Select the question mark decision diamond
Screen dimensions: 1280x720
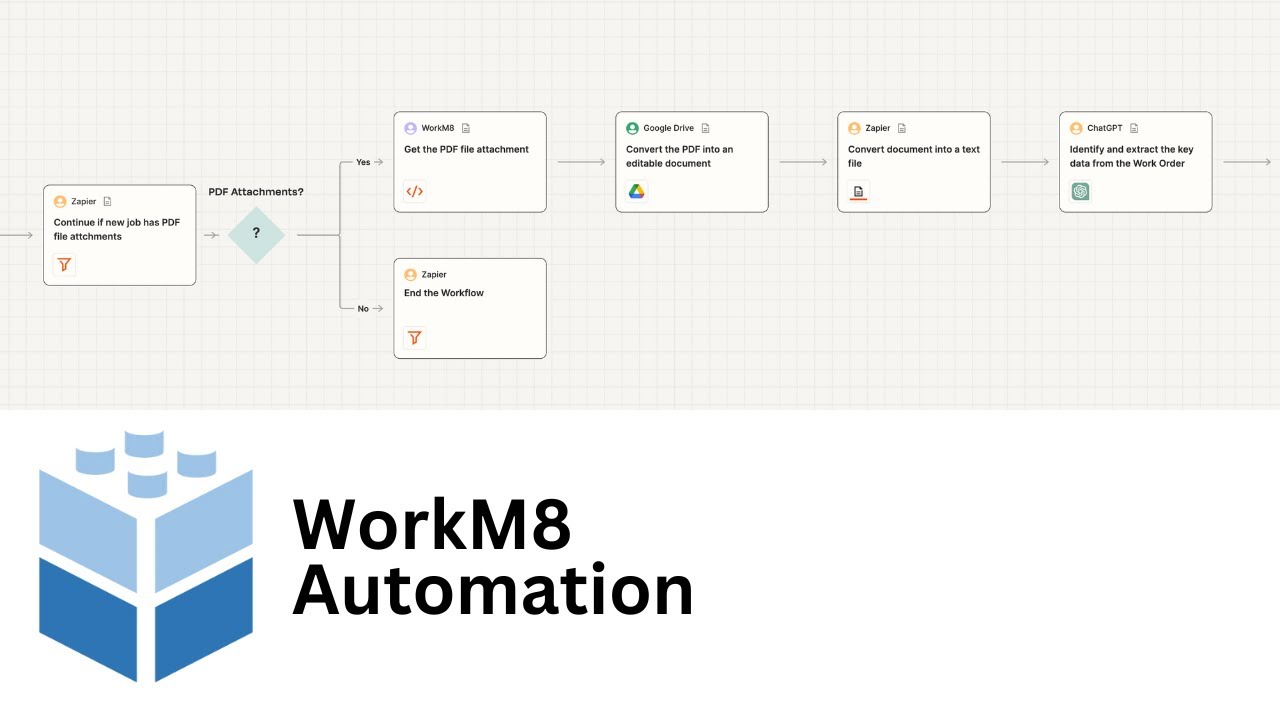(x=256, y=235)
